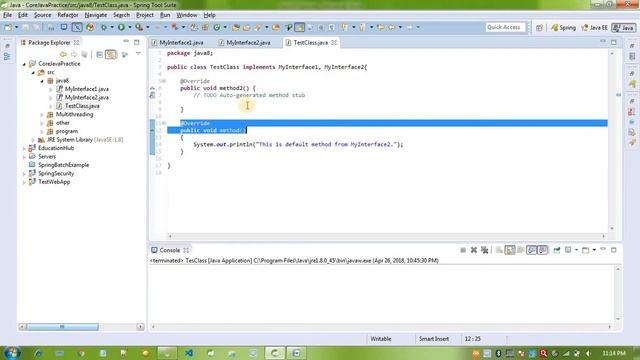Click the Pin Console green icon
The image size is (640, 360).
[557, 250]
